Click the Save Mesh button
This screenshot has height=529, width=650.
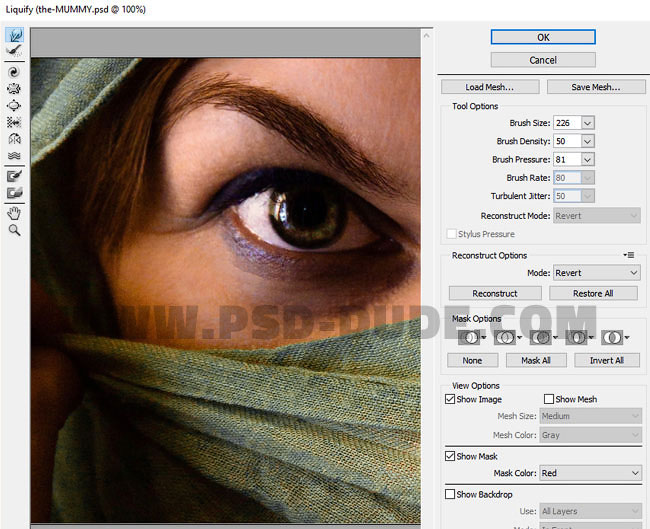[x=596, y=87]
